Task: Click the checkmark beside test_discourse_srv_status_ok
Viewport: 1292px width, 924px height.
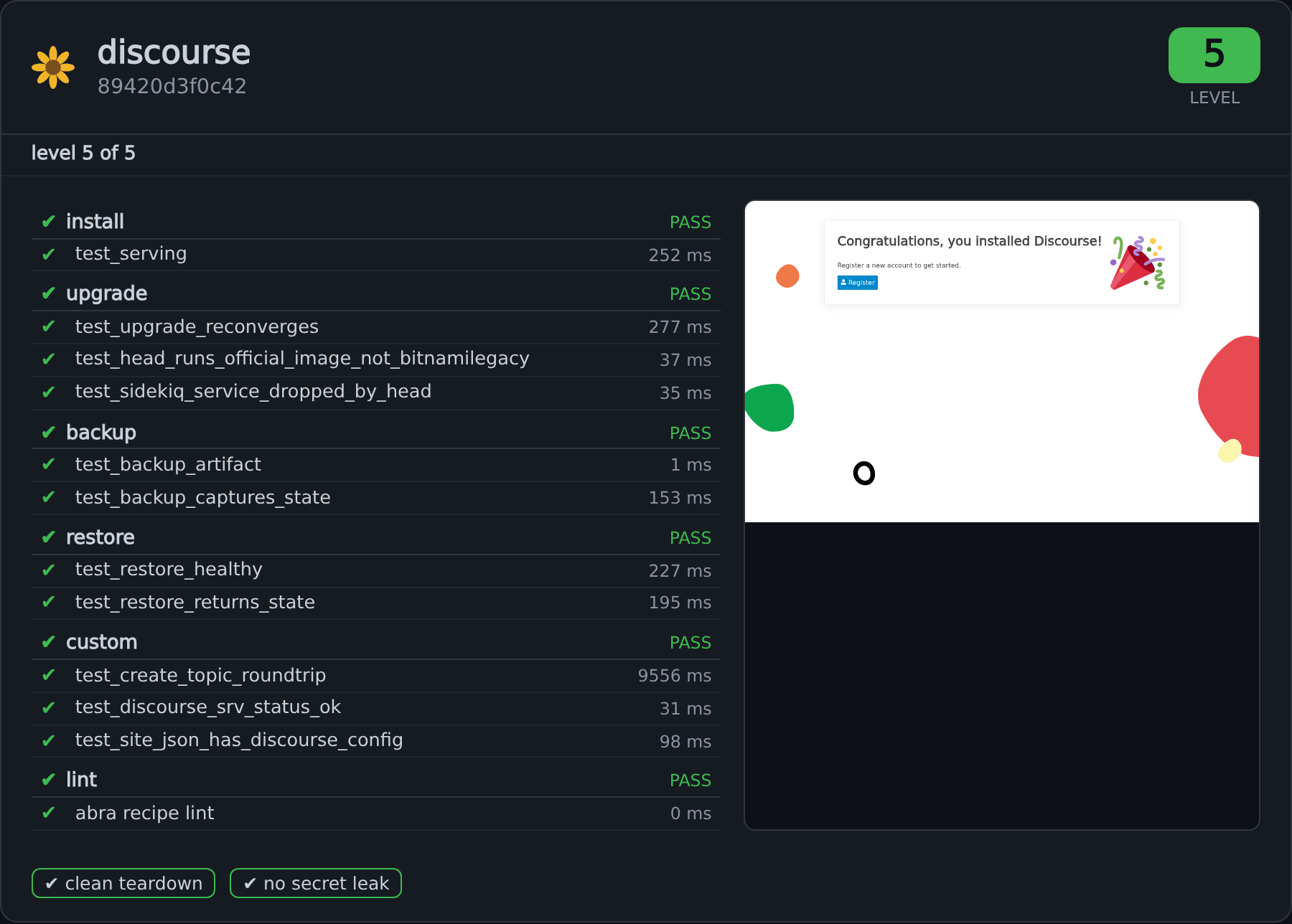Action: pyautogui.click(x=49, y=708)
